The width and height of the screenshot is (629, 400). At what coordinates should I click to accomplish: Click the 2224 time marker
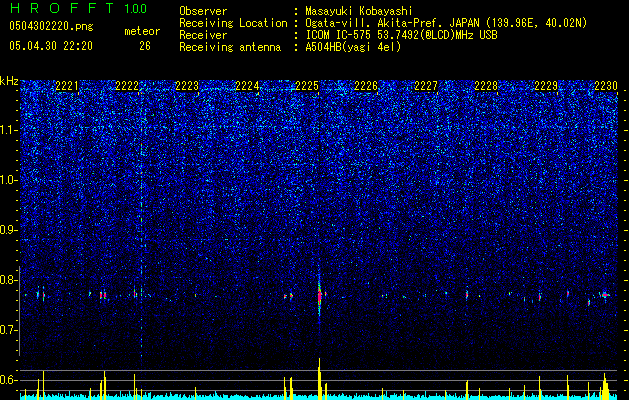[x=247, y=86]
